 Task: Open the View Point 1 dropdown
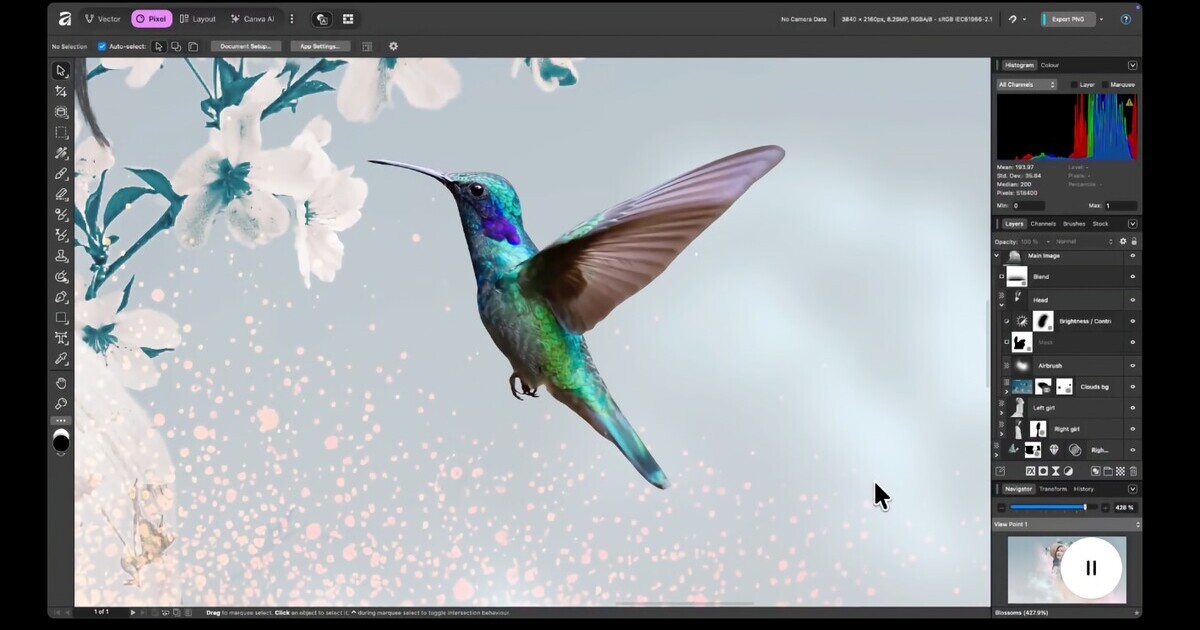[1066, 524]
